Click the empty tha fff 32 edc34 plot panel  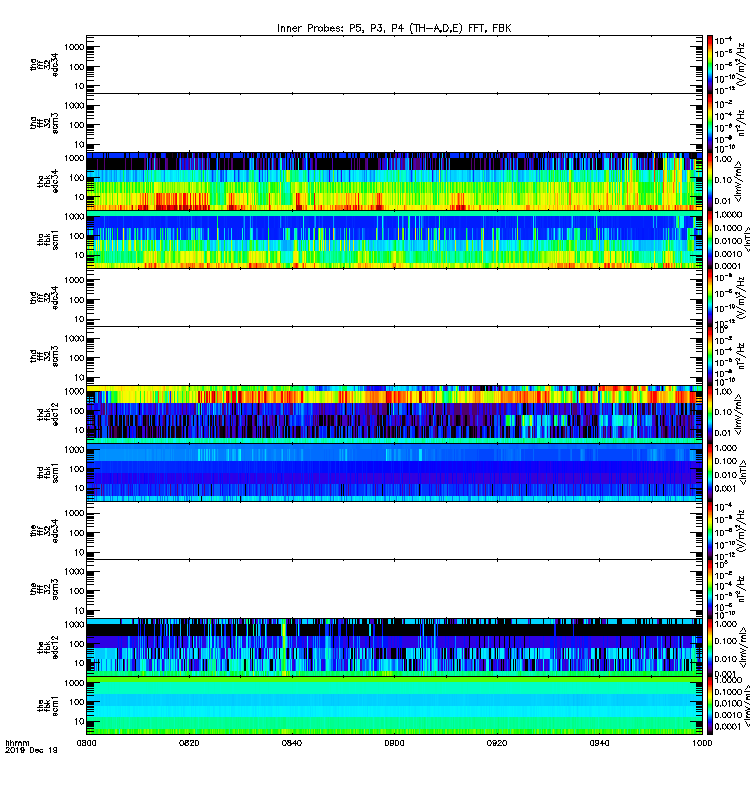click(x=394, y=64)
